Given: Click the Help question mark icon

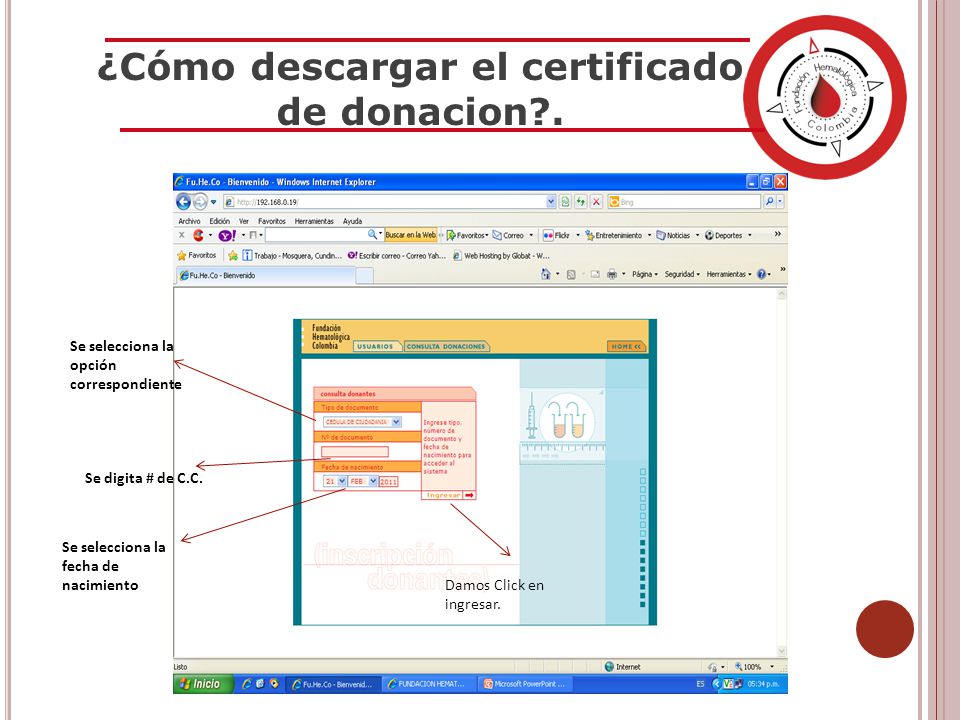Looking at the screenshot, I should point(761,274).
